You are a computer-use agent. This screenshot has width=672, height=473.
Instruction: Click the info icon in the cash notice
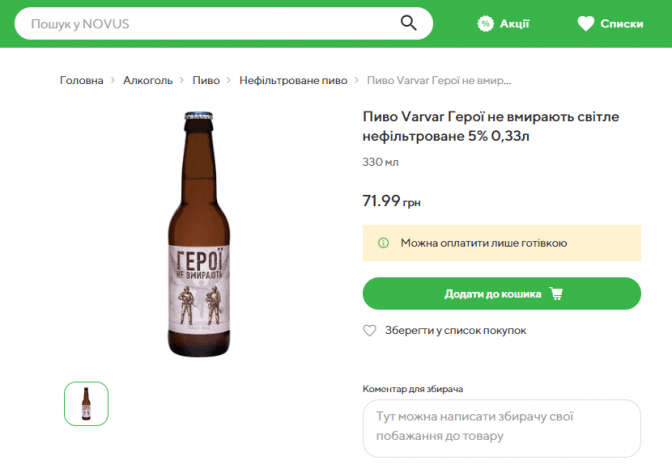pyautogui.click(x=383, y=243)
